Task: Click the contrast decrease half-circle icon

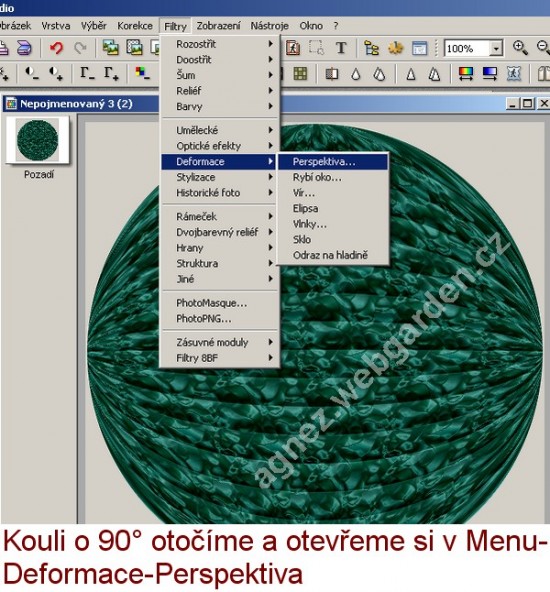Action: pyautogui.click(x=32, y=73)
